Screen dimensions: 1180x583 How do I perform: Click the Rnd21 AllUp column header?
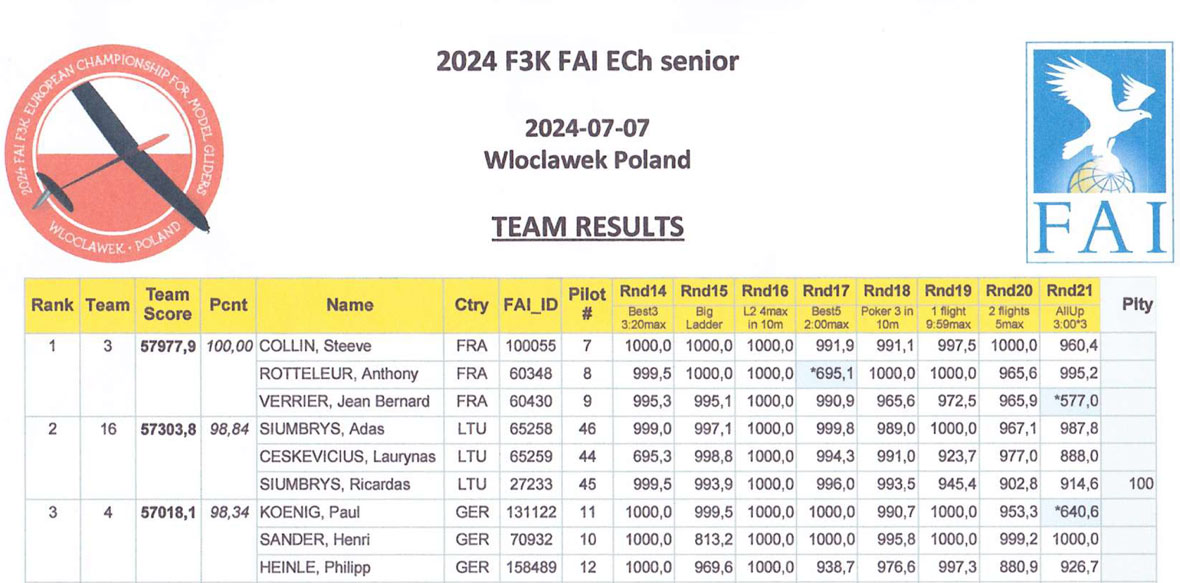(x=1070, y=305)
